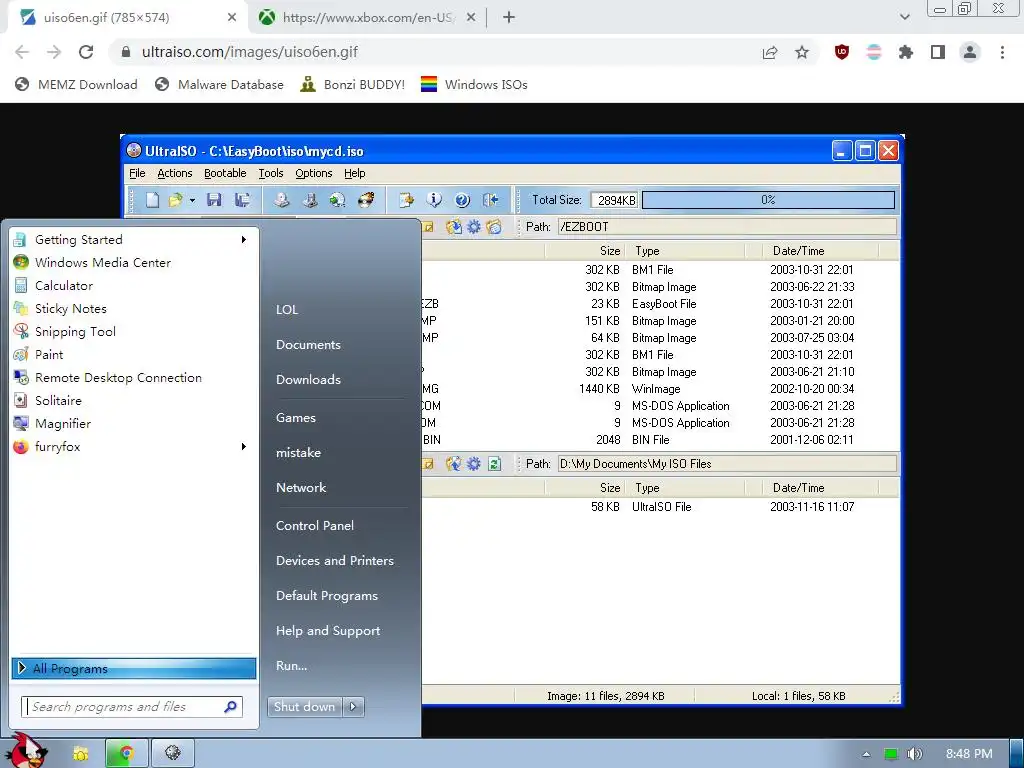Select the EasyBoot File 23 KB row

pos(660,304)
